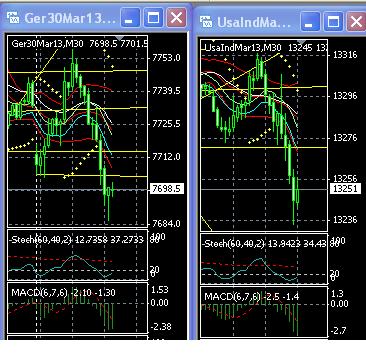Click the 13296 price scale value
Viewport: 366px width, 361px height.
pos(345,96)
